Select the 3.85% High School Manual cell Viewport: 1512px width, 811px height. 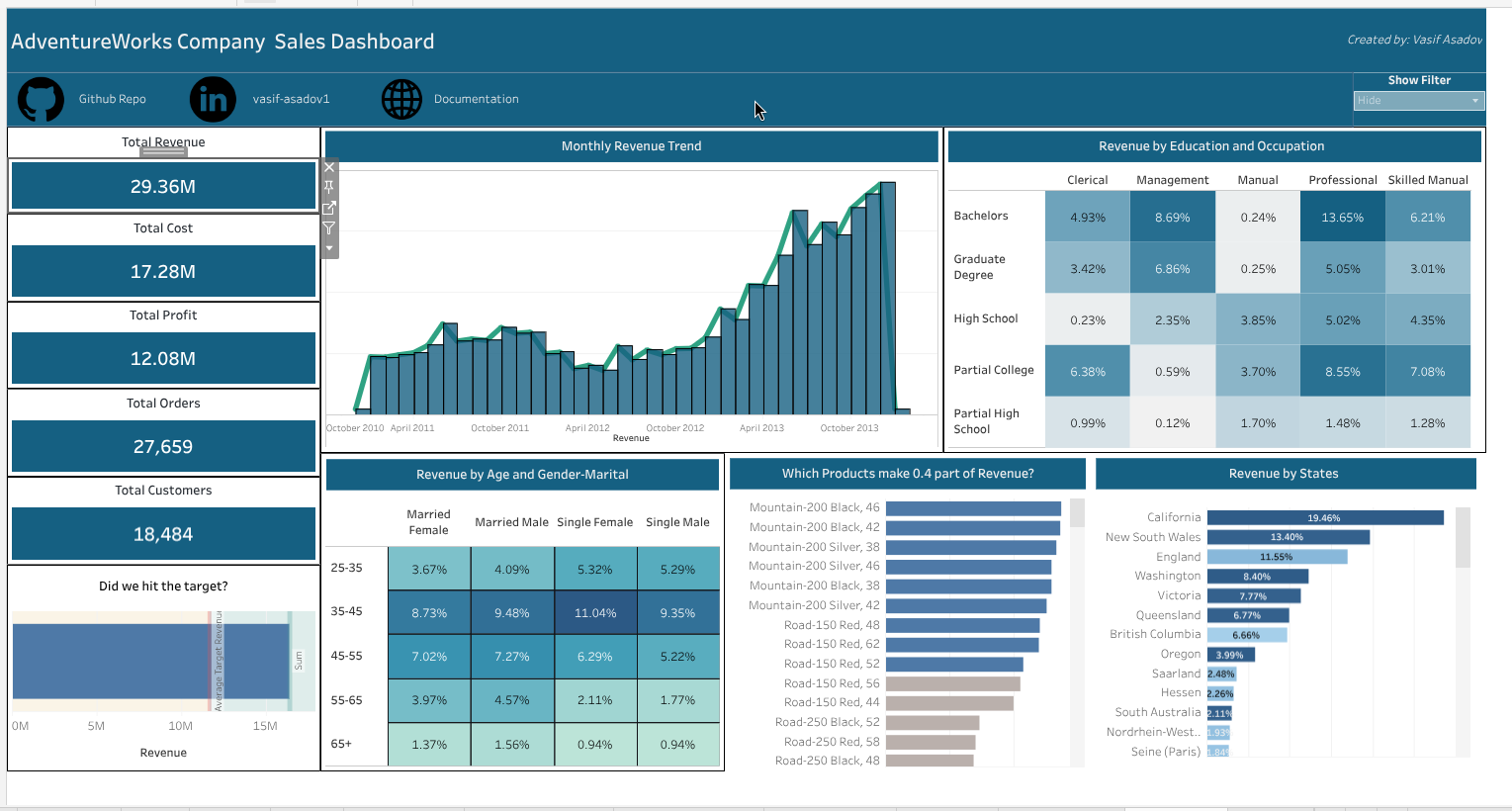point(1258,319)
